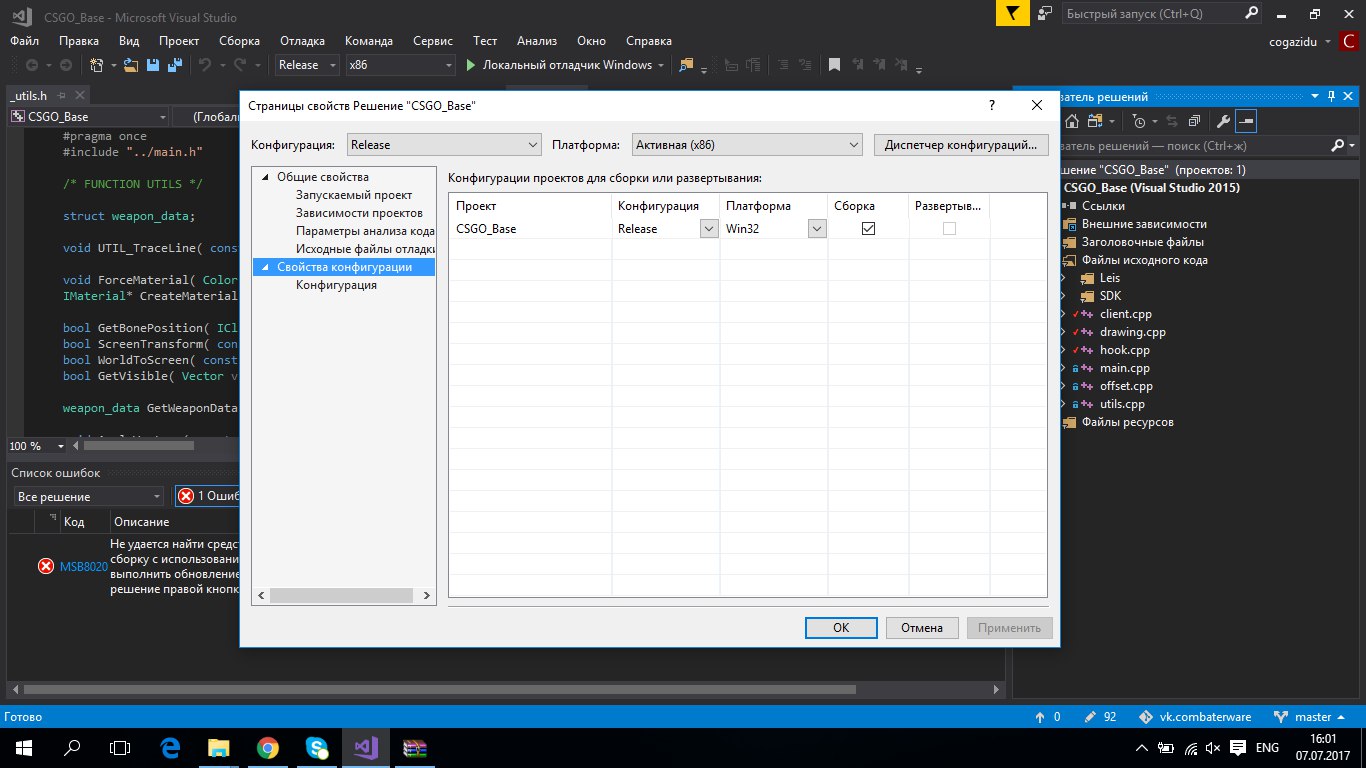The width and height of the screenshot is (1366, 768).
Task: Click the red error filter icon
Action: pos(185,496)
